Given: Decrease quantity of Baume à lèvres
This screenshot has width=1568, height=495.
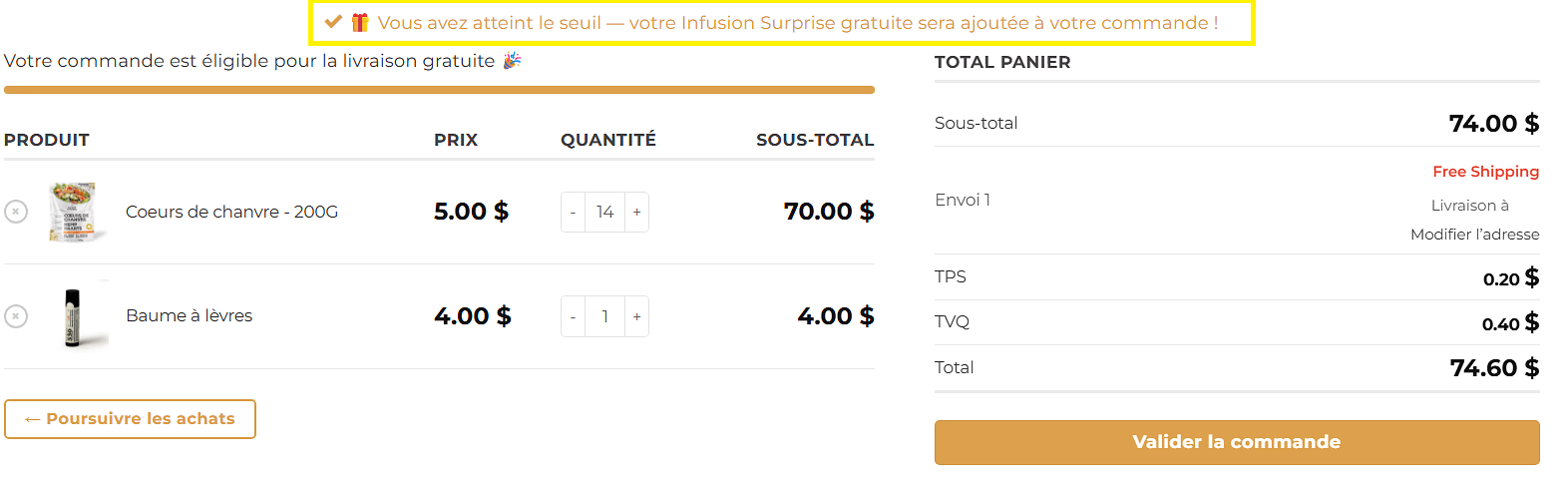Looking at the screenshot, I should click(573, 316).
